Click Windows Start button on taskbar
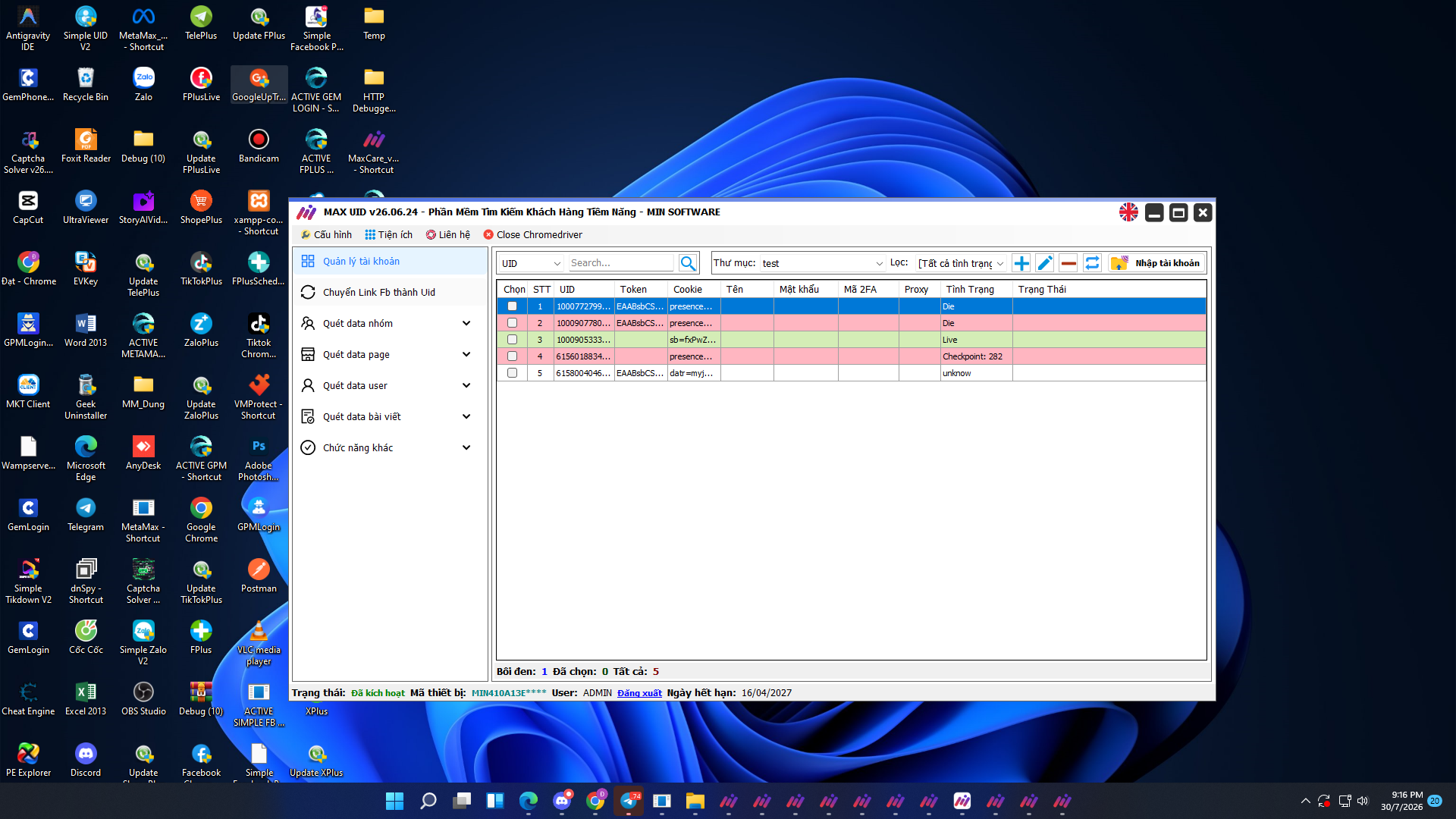Image resolution: width=1456 pixels, height=819 pixels. [394, 801]
